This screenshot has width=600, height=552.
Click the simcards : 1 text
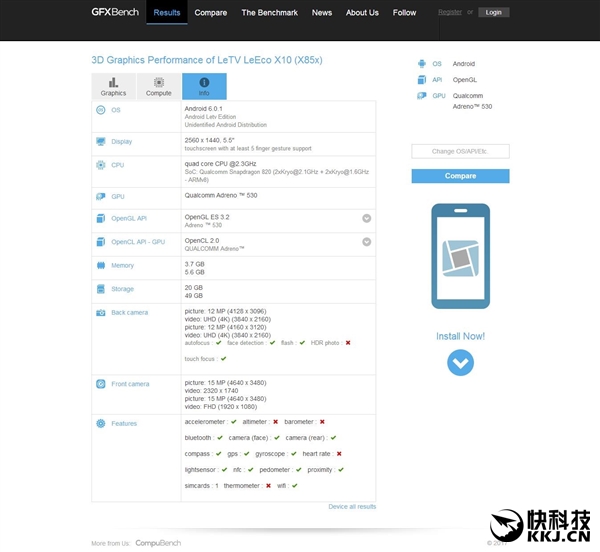(x=201, y=485)
